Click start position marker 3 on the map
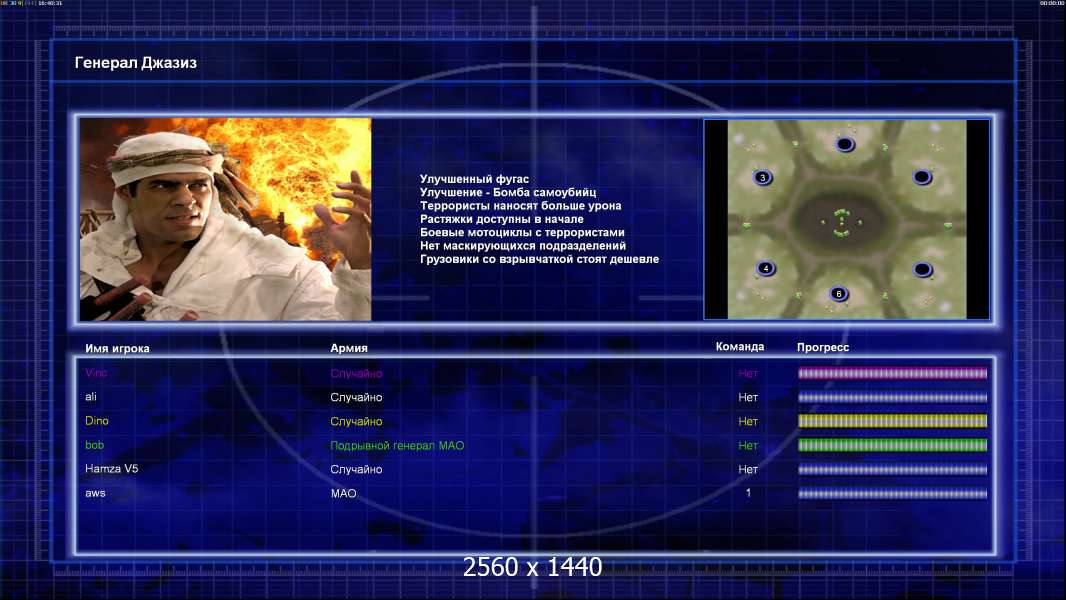This screenshot has height=600, width=1066. (763, 177)
